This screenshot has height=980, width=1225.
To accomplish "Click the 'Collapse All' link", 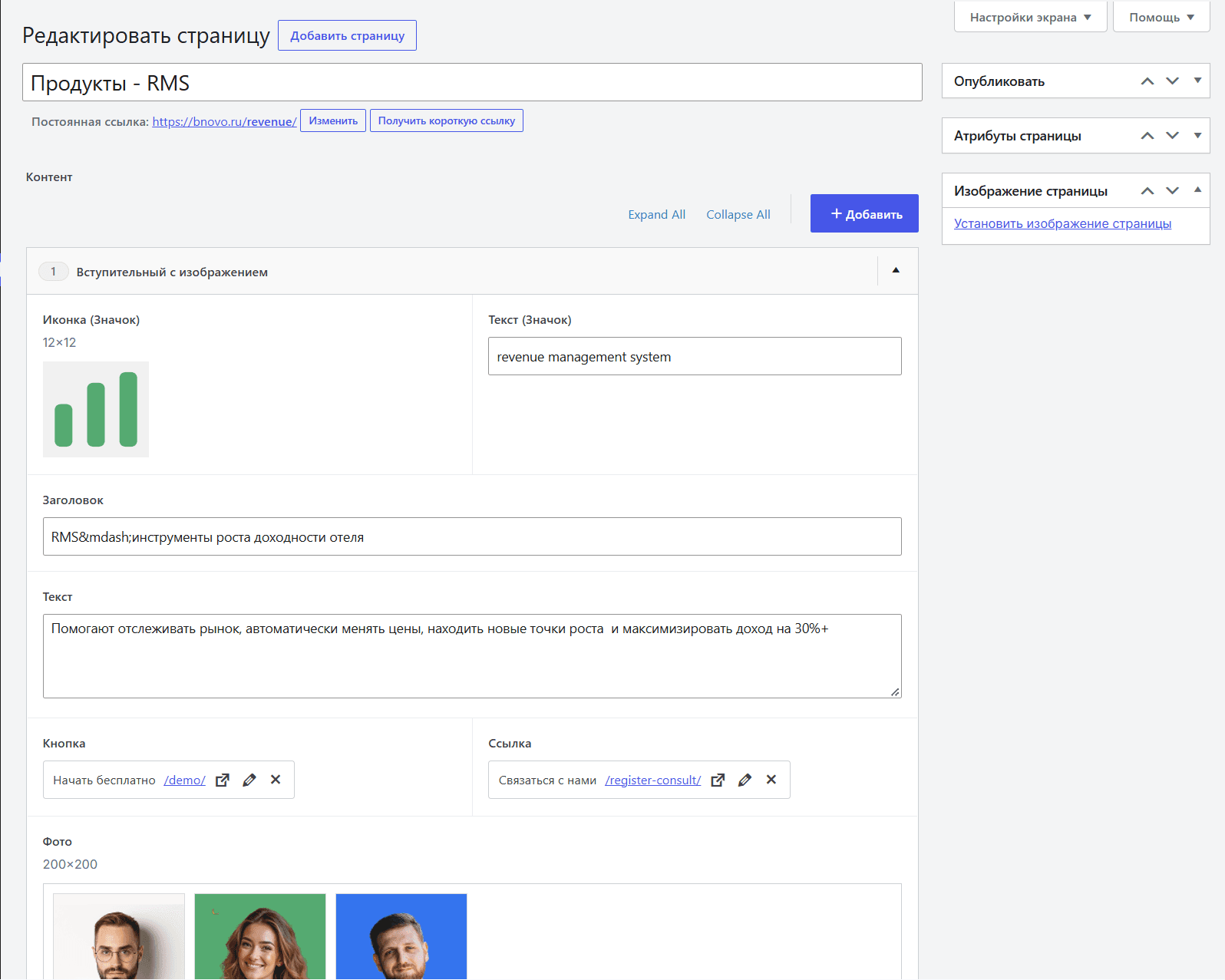I will pyautogui.click(x=738, y=215).
